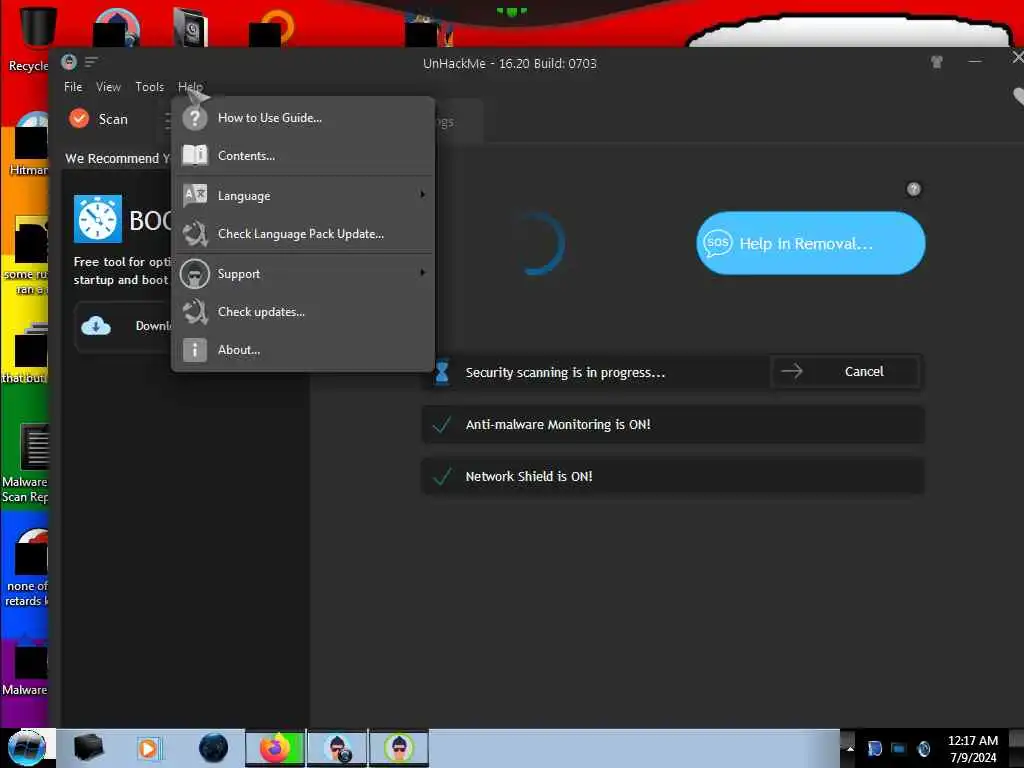The width and height of the screenshot is (1024, 768).
Task: Click the question mark guide icon
Action: (195, 118)
